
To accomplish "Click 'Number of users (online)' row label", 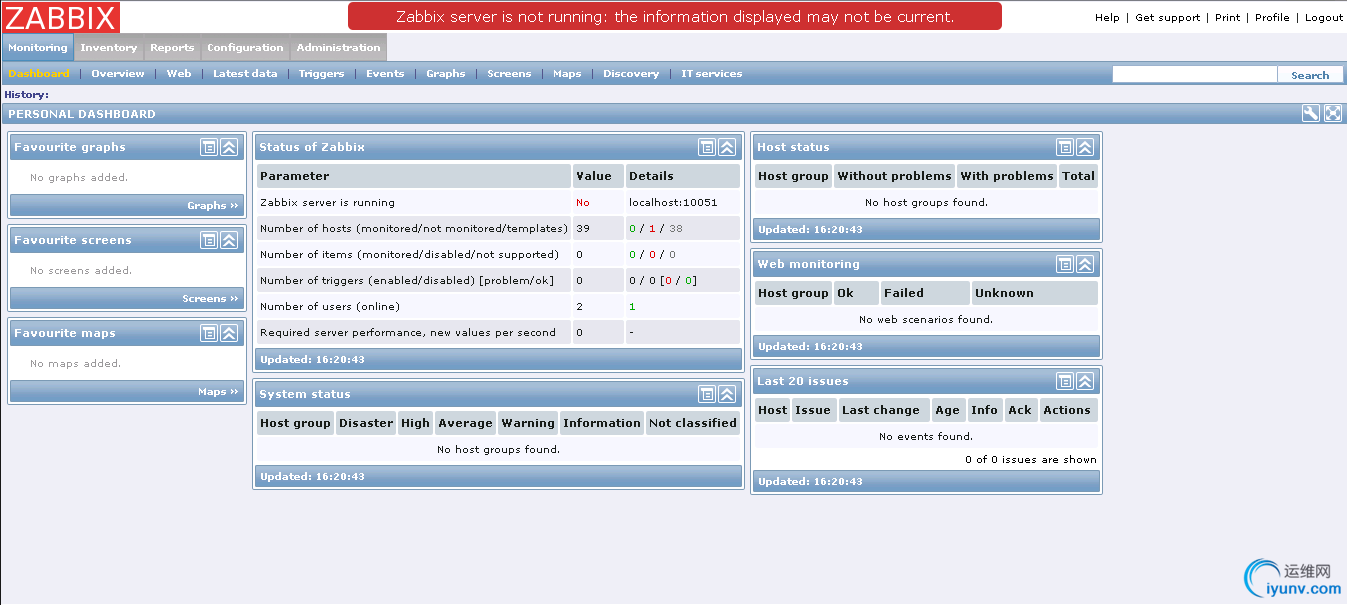I will pos(330,307).
